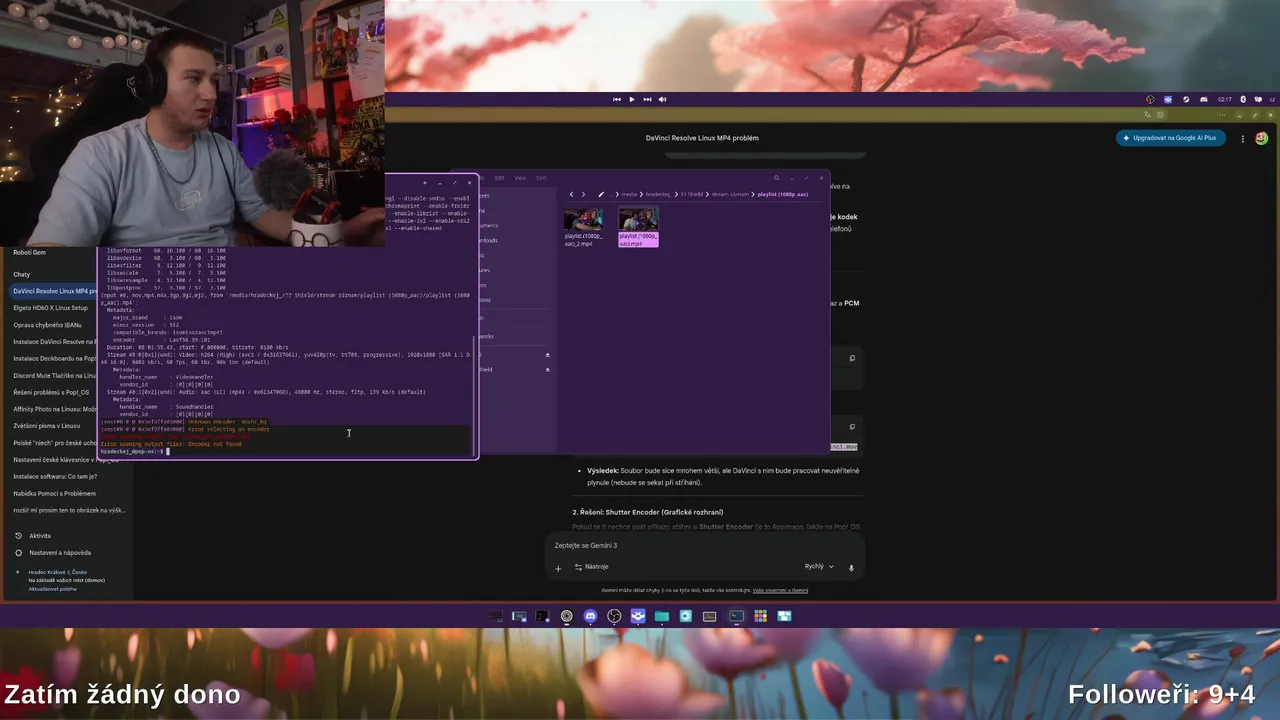Click the next track media control
The width and height of the screenshot is (1280, 720).
click(x=648, y=99)
